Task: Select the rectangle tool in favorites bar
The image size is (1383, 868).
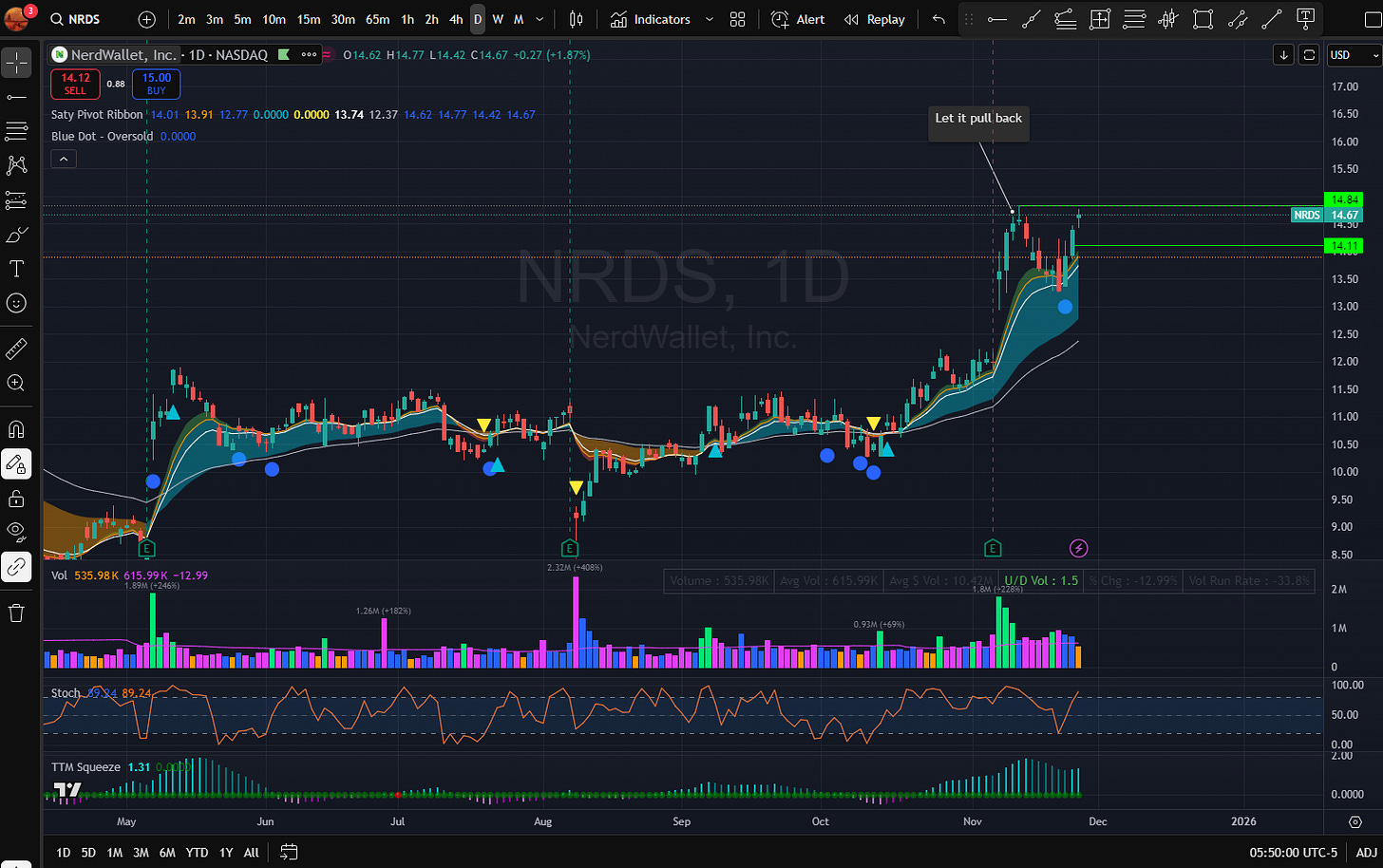Action: [x=1203, y=19]
